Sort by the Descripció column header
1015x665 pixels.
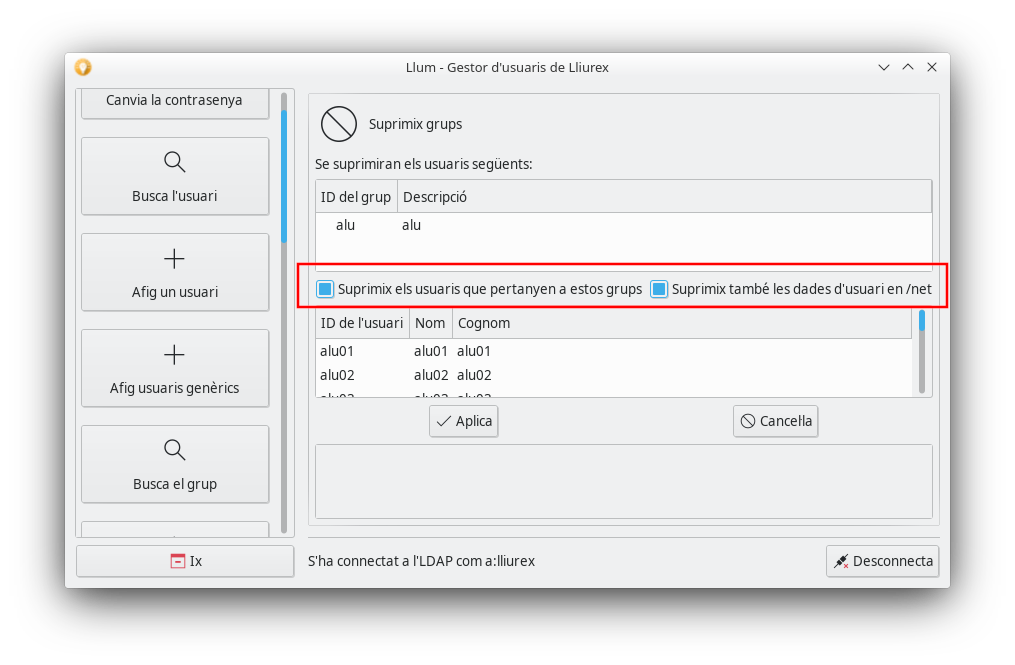pyautogui.click(x=435, y=197)
